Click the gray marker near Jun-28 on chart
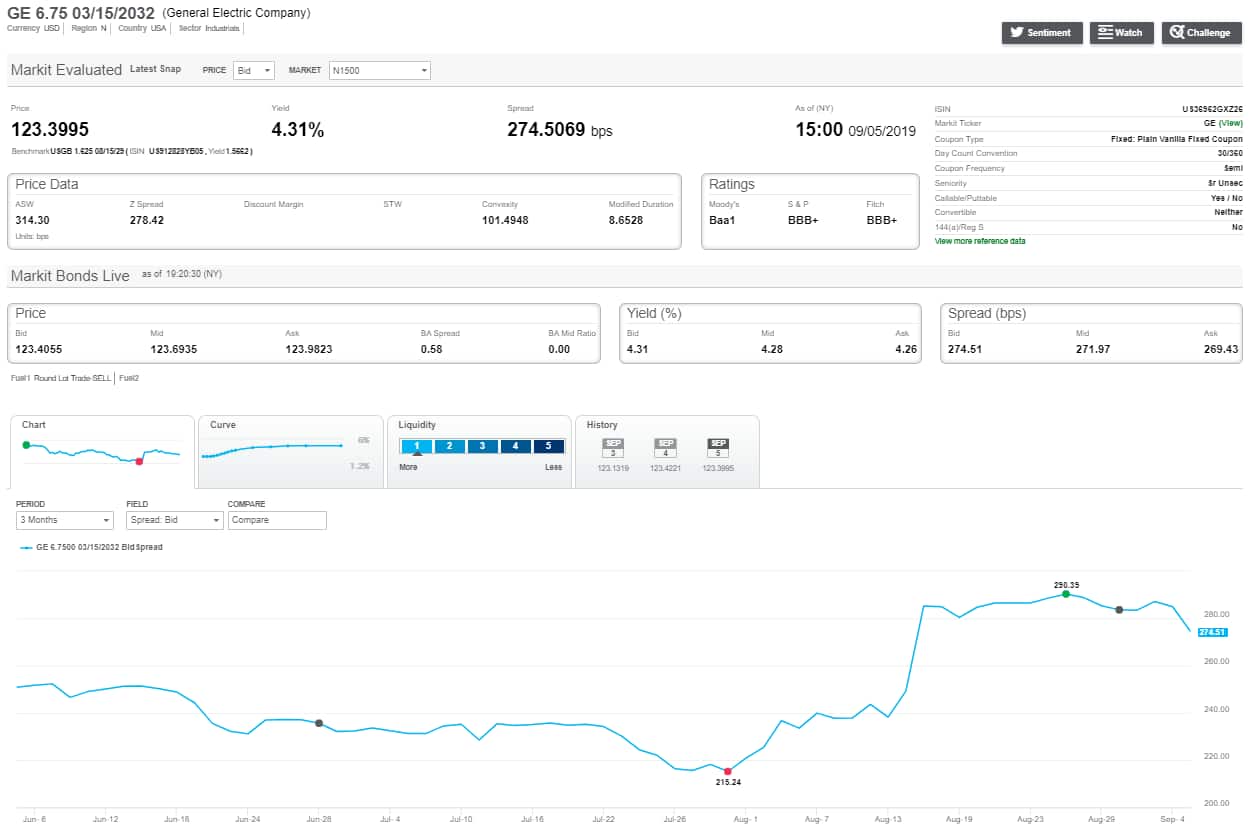Image resolution: width=1251 pixels, height=838 pixels. (x=319, y=723)
